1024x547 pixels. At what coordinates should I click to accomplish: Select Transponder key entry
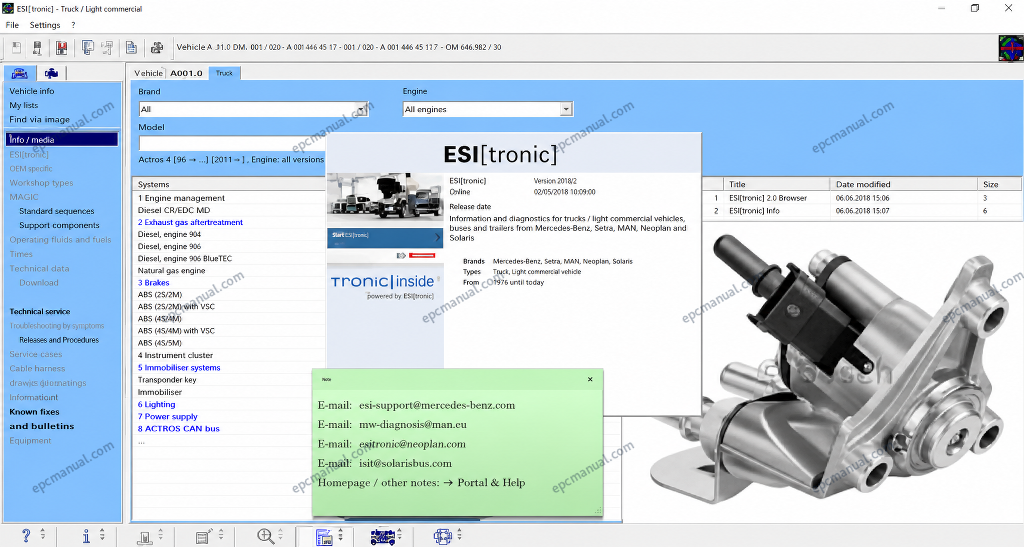point(167,380)
